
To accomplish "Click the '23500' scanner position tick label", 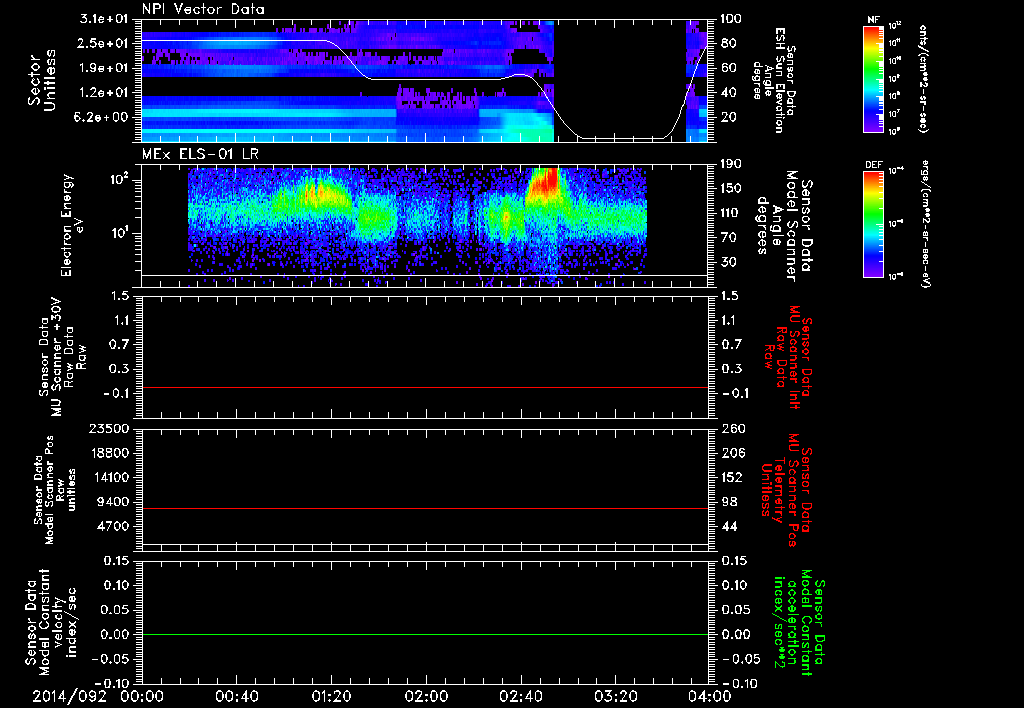I will [x=110, y=428].
